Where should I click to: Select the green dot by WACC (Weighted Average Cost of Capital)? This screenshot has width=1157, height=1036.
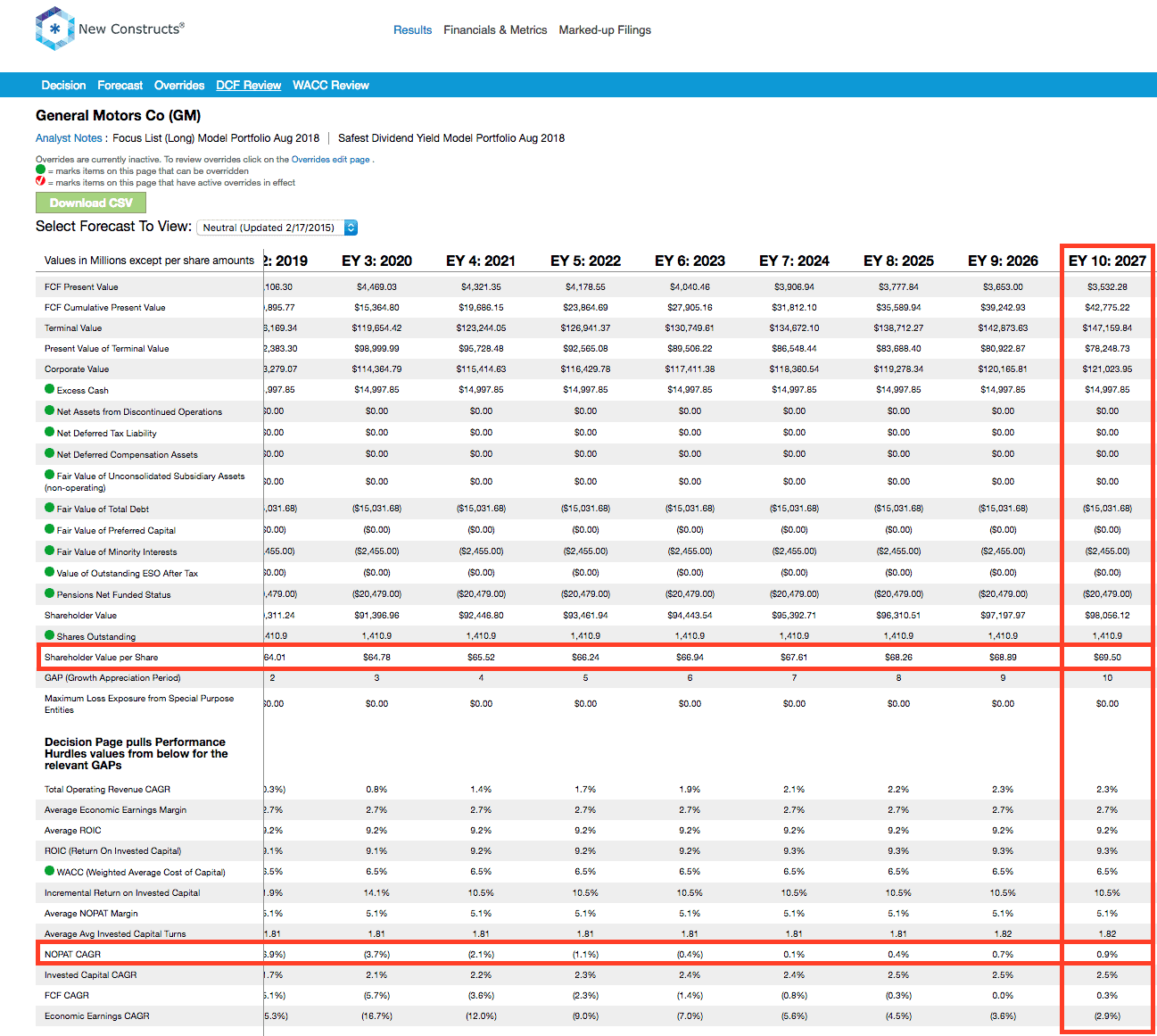tap(50, 871)
